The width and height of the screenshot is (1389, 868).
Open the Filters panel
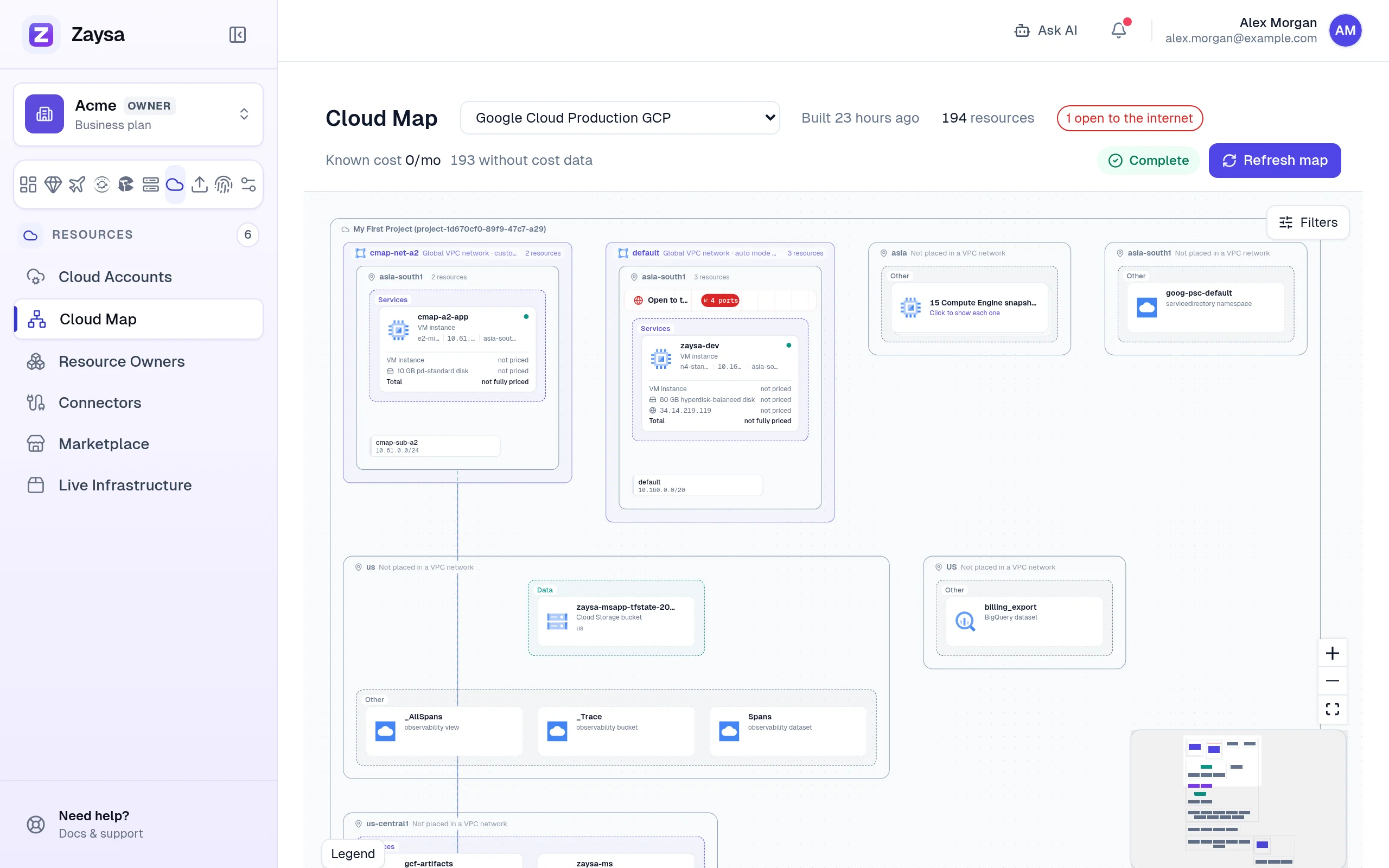click(x=1308, y=222)
